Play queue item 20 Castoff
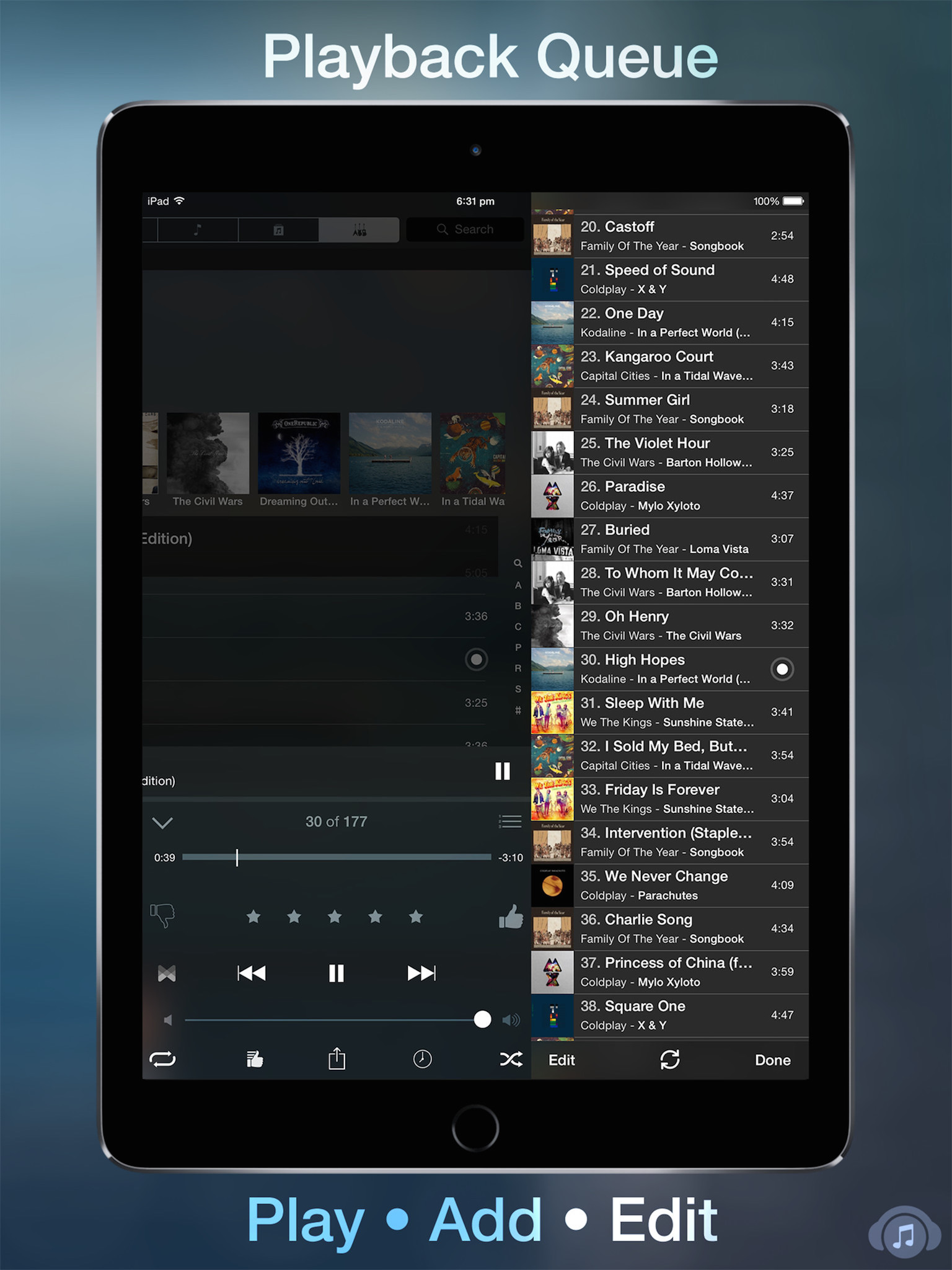The height and width of the screenshot is (1270, 952). tap(670, 236)
